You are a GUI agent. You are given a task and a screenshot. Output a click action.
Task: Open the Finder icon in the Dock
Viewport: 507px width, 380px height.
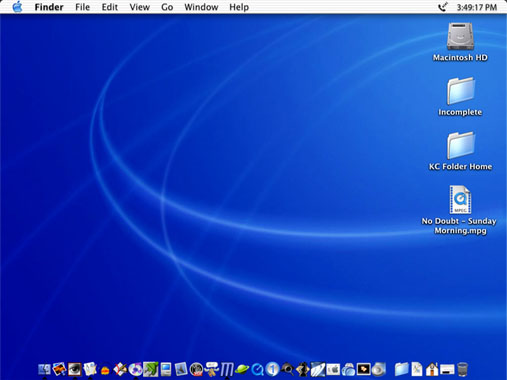coord(45,369)
